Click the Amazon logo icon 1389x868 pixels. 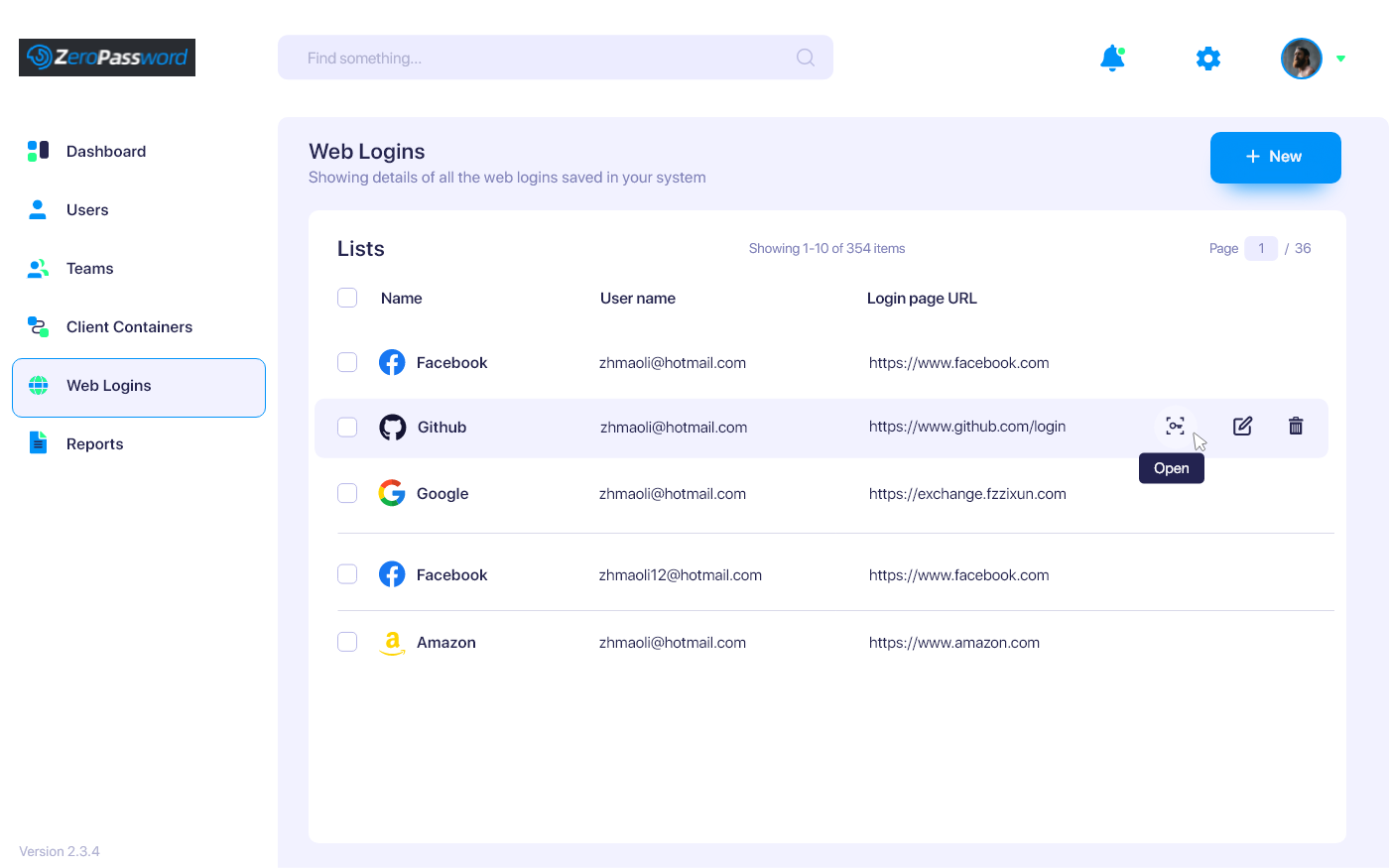click(x=392, y=643)
